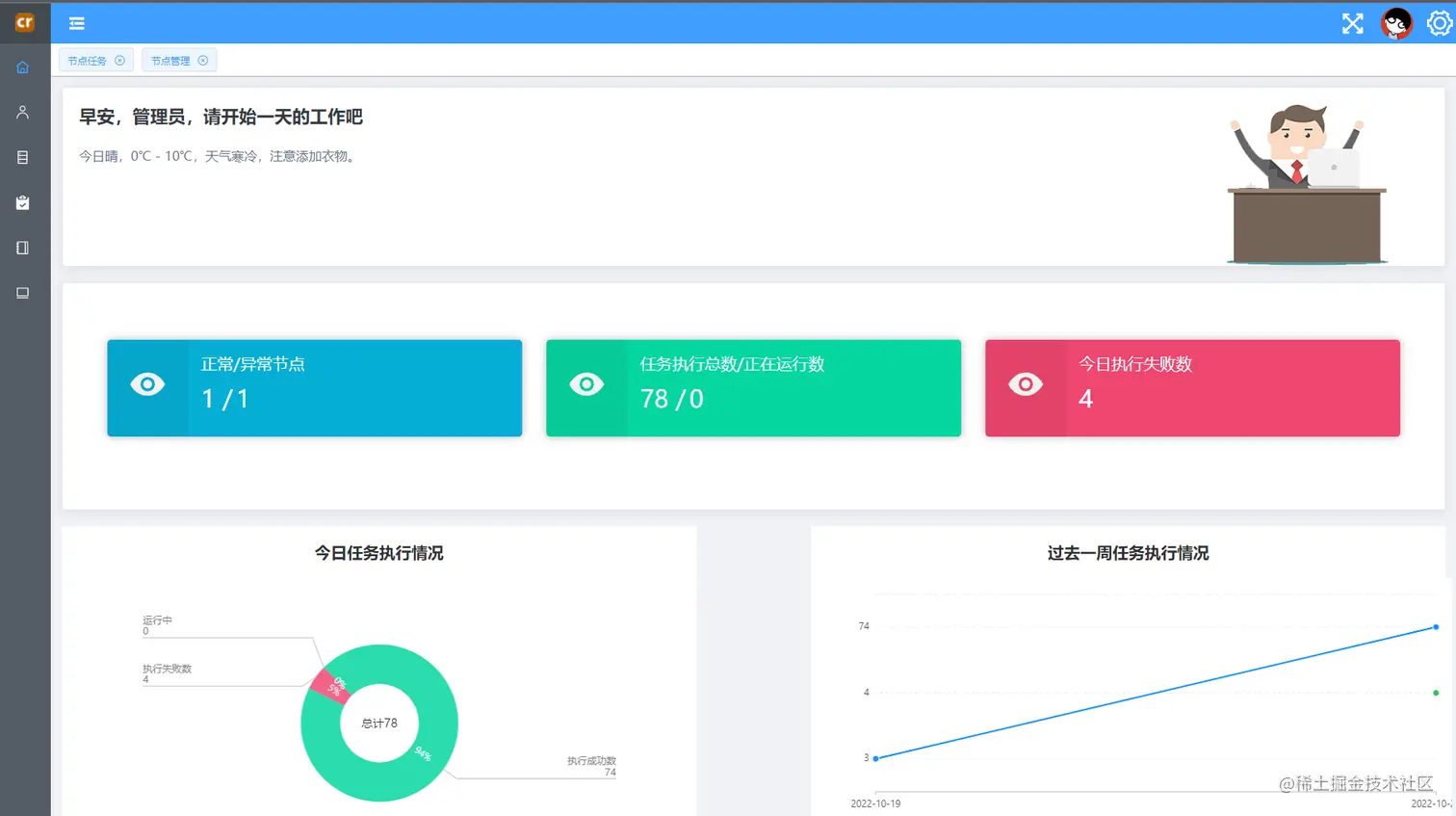Open the home dashboard icon in sidebar
This screenshot has height=816, width=1456.
point(21,66)
